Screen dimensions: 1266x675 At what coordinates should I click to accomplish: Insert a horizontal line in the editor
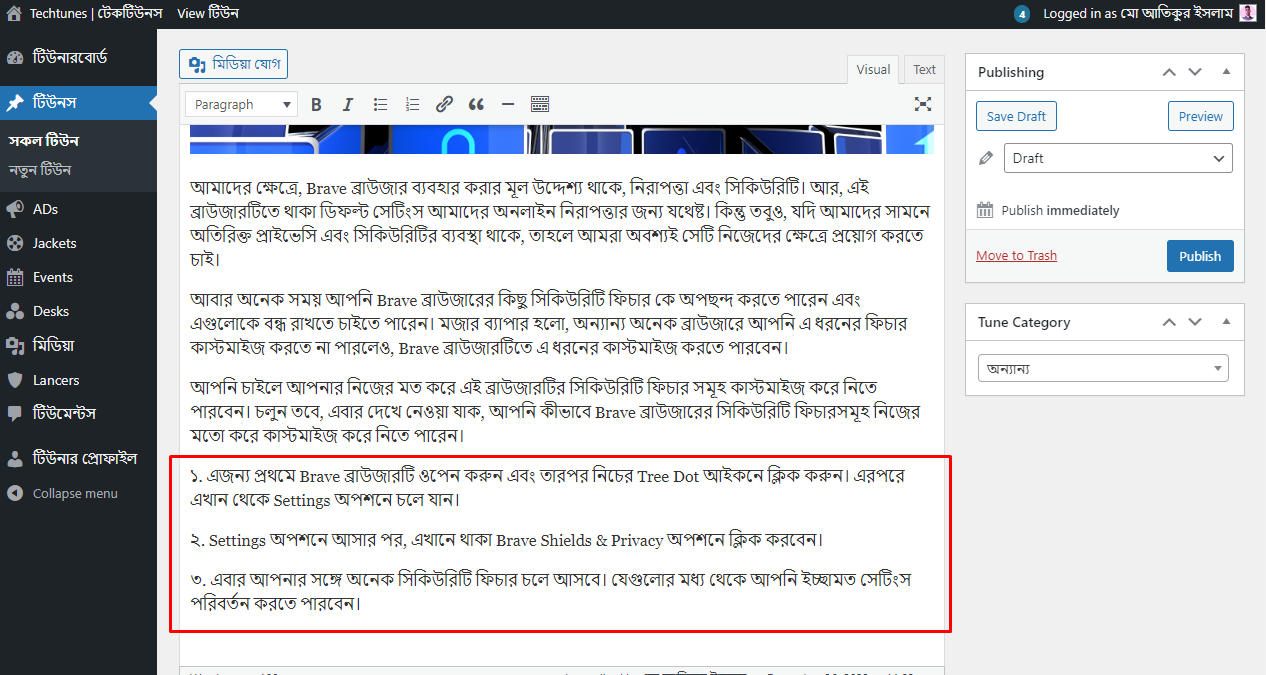point(508,103)
